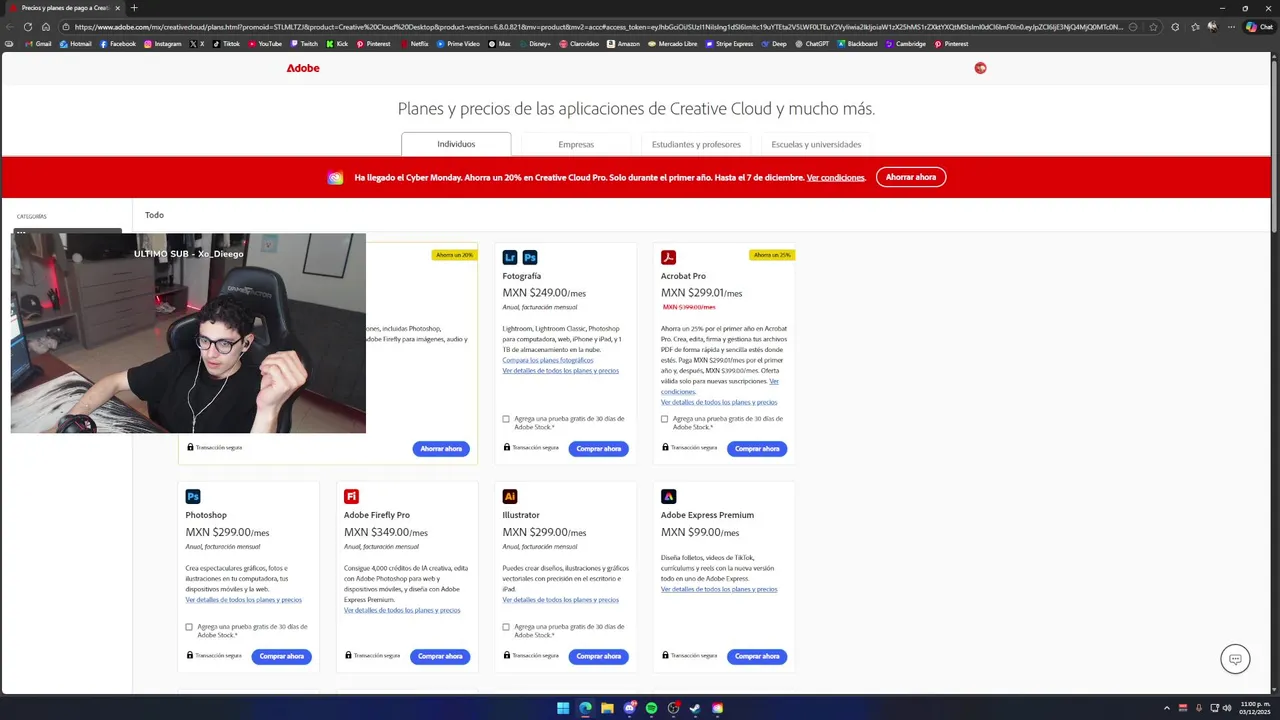Open the Cambridge bookmark
The image size is (1280, 720).
point(906,44)
